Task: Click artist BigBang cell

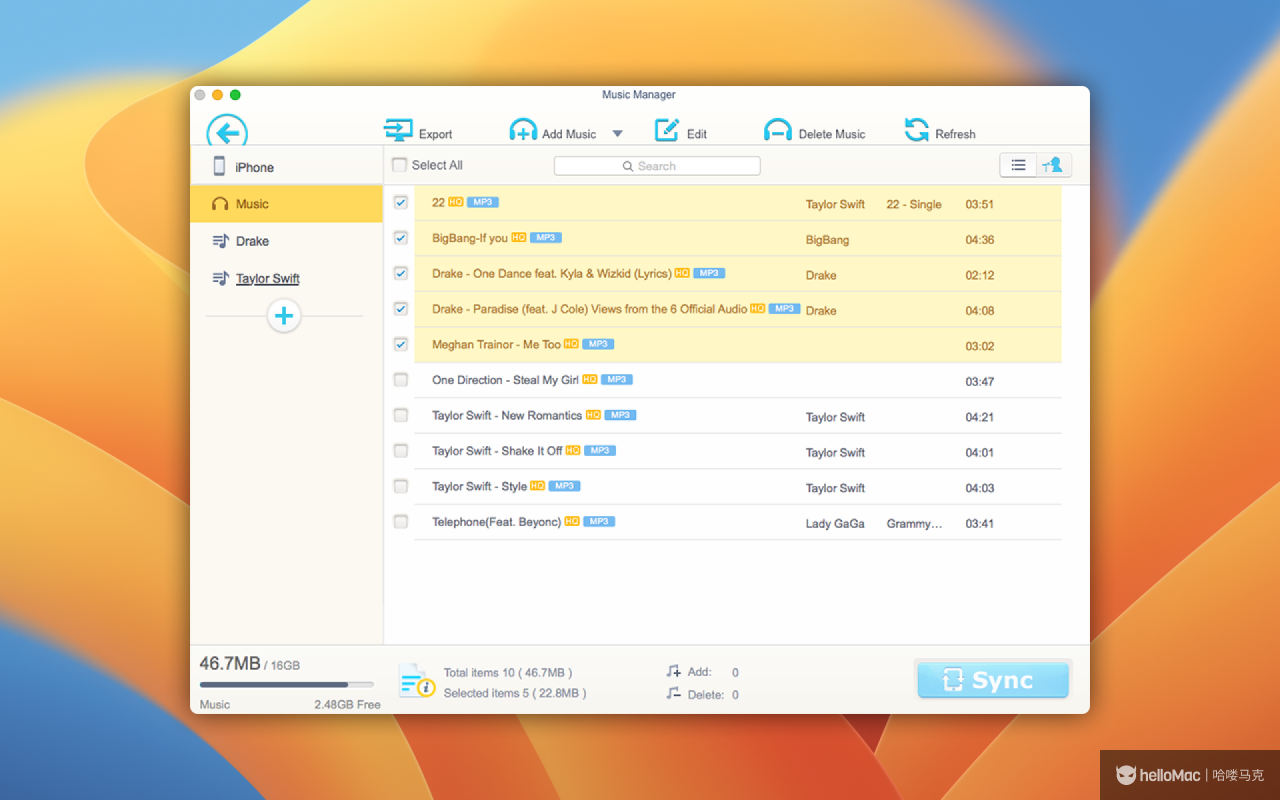Action: coord(827,240)
